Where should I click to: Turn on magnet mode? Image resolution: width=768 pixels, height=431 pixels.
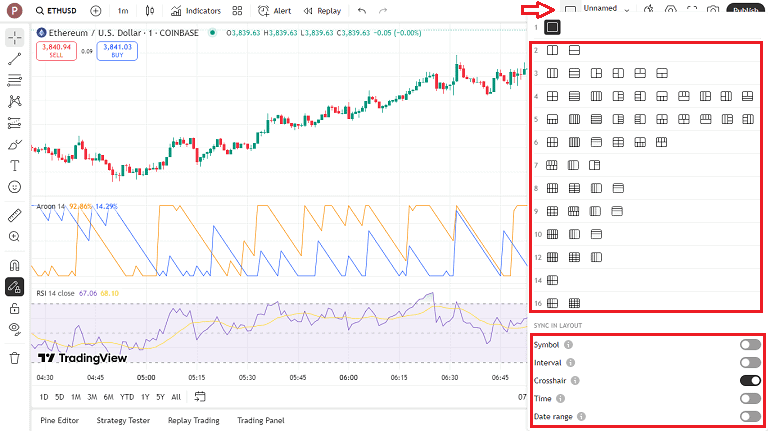click(x=14, y=265)
